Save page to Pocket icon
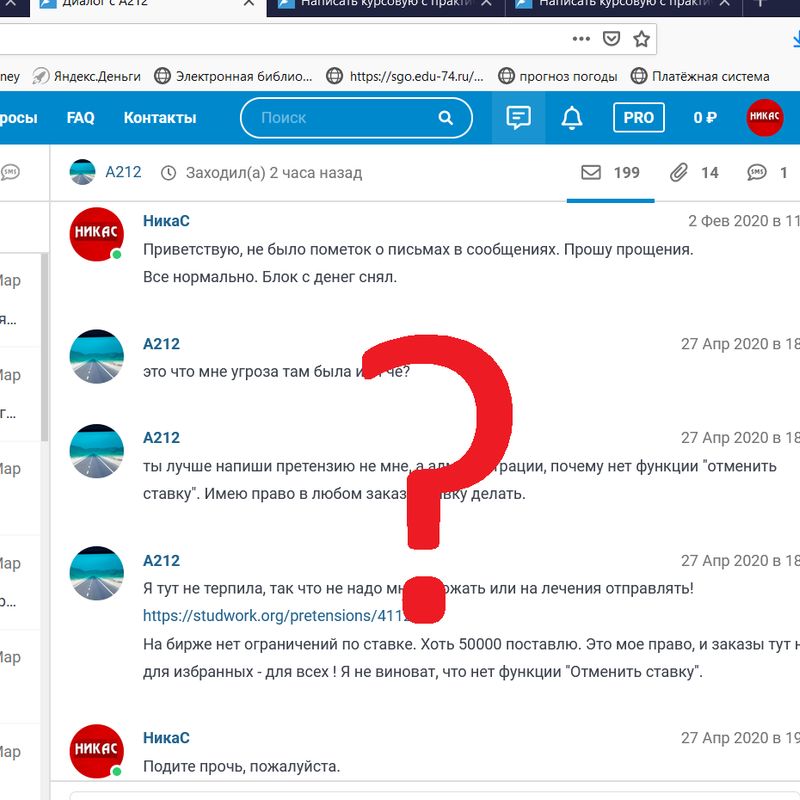The width and height of the screenshot is (800, 800). point(611,39)
